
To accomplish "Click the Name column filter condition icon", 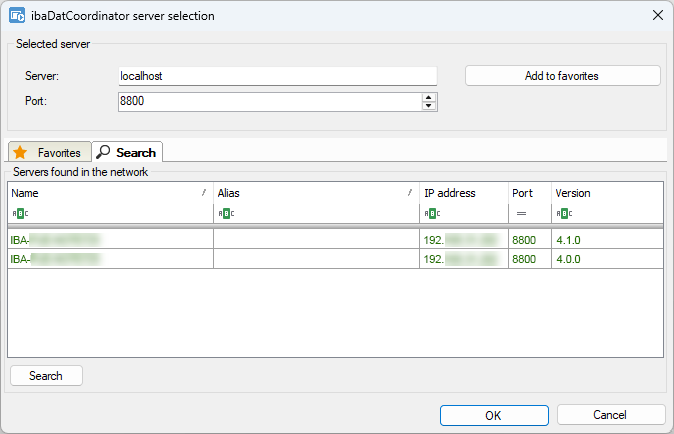I will 20,213.
